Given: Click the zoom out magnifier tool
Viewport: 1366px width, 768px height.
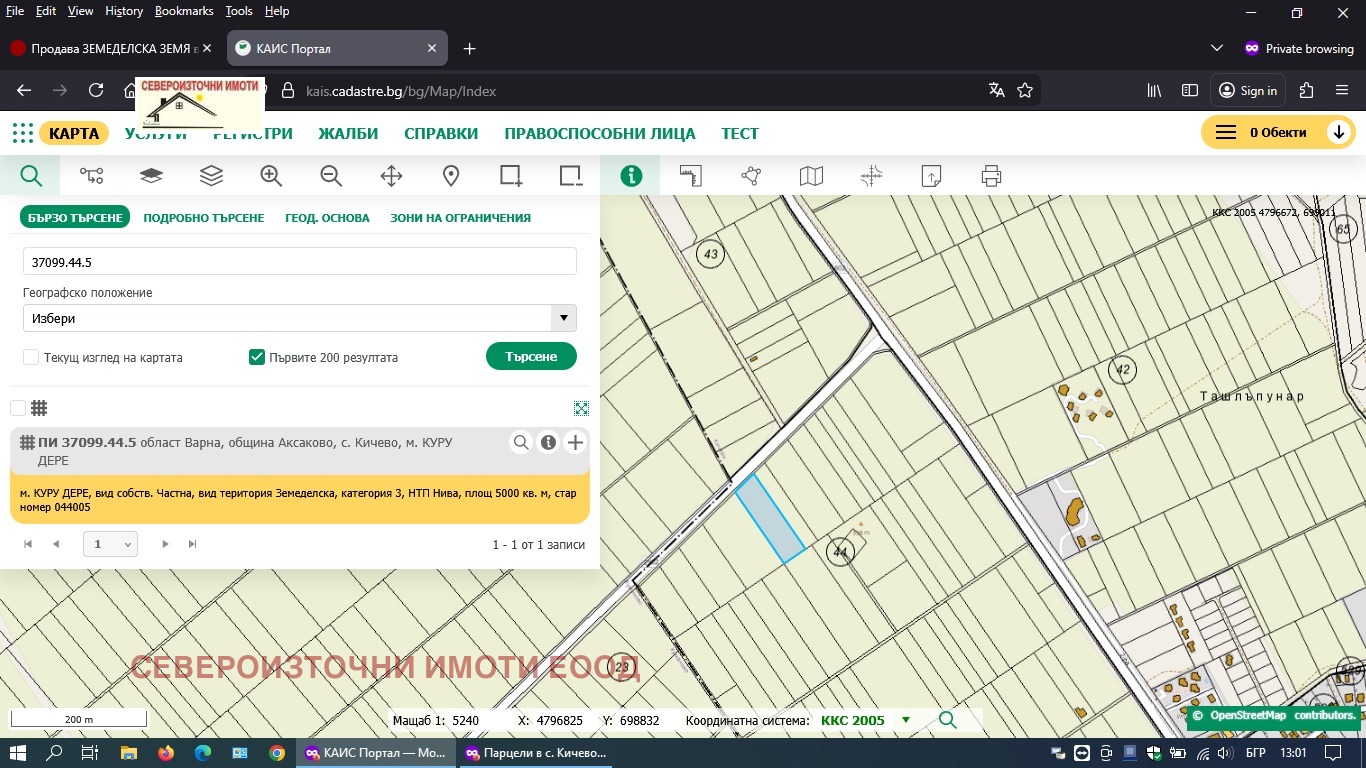Looking at the screenshot, I should point(331,176).
